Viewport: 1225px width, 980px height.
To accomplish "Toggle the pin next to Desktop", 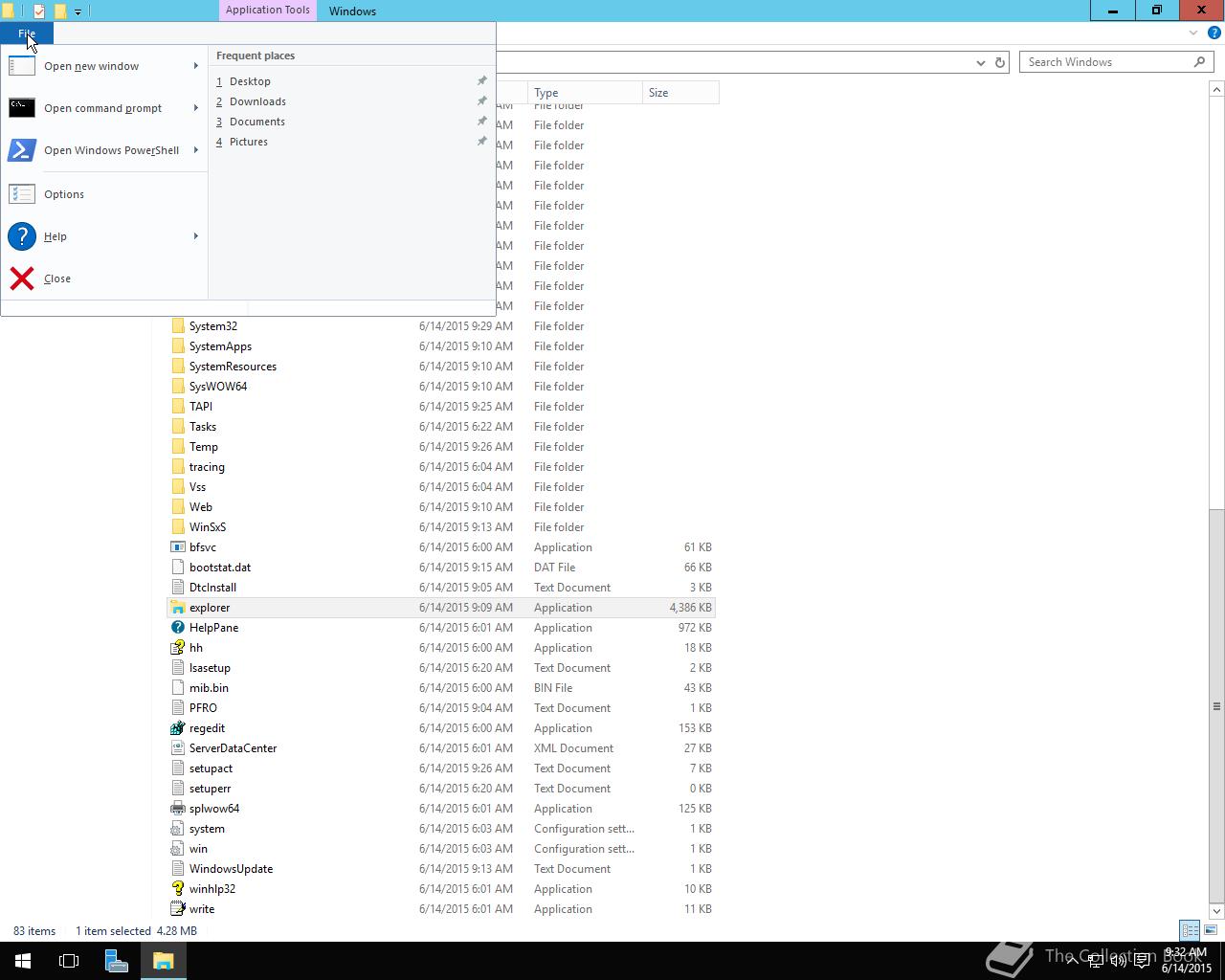I will click(x=482, y=81).
